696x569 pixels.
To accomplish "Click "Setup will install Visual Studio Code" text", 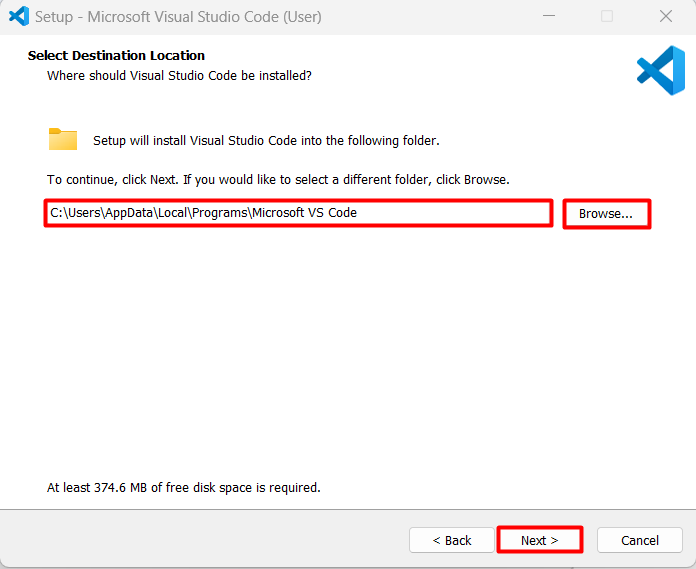I will coord(266,141).
